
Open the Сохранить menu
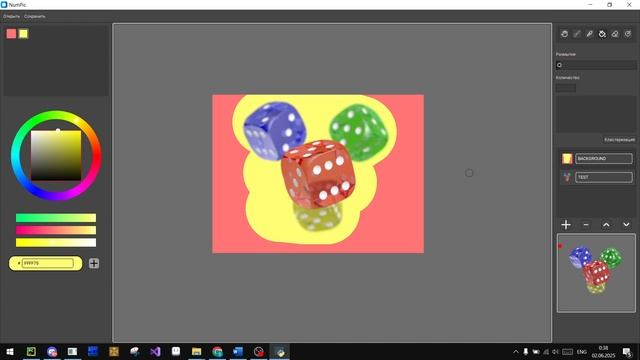pyautogui.click(x=35, y=16)
